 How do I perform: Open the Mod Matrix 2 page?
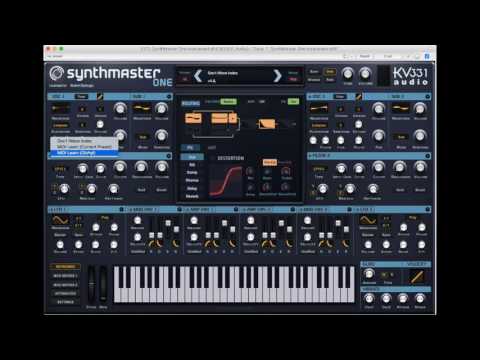(x=65, y=285)
